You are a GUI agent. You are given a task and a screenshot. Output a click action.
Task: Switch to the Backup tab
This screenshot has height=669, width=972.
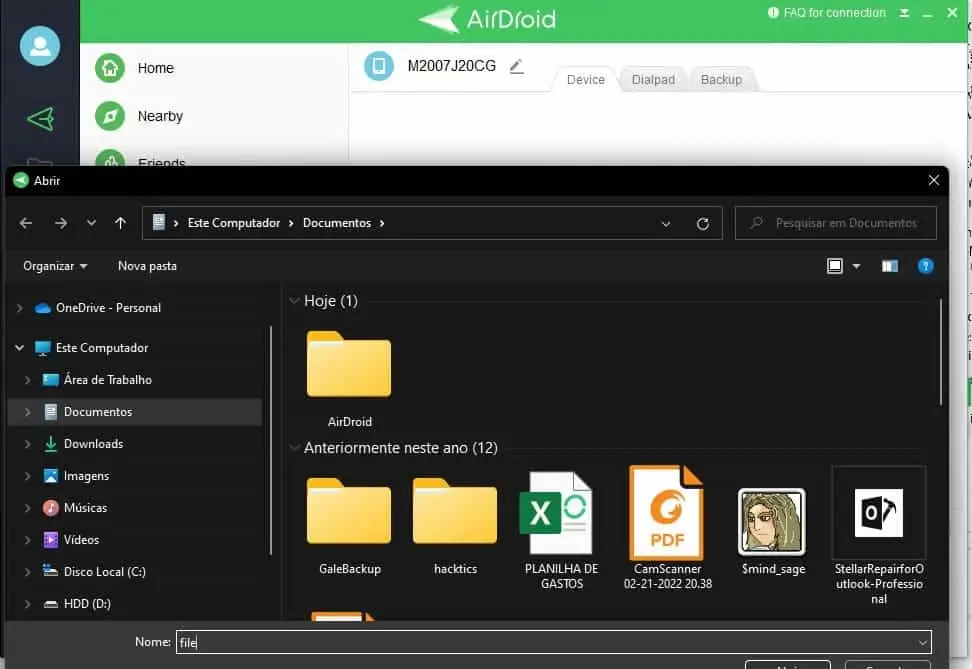point(721,79)
